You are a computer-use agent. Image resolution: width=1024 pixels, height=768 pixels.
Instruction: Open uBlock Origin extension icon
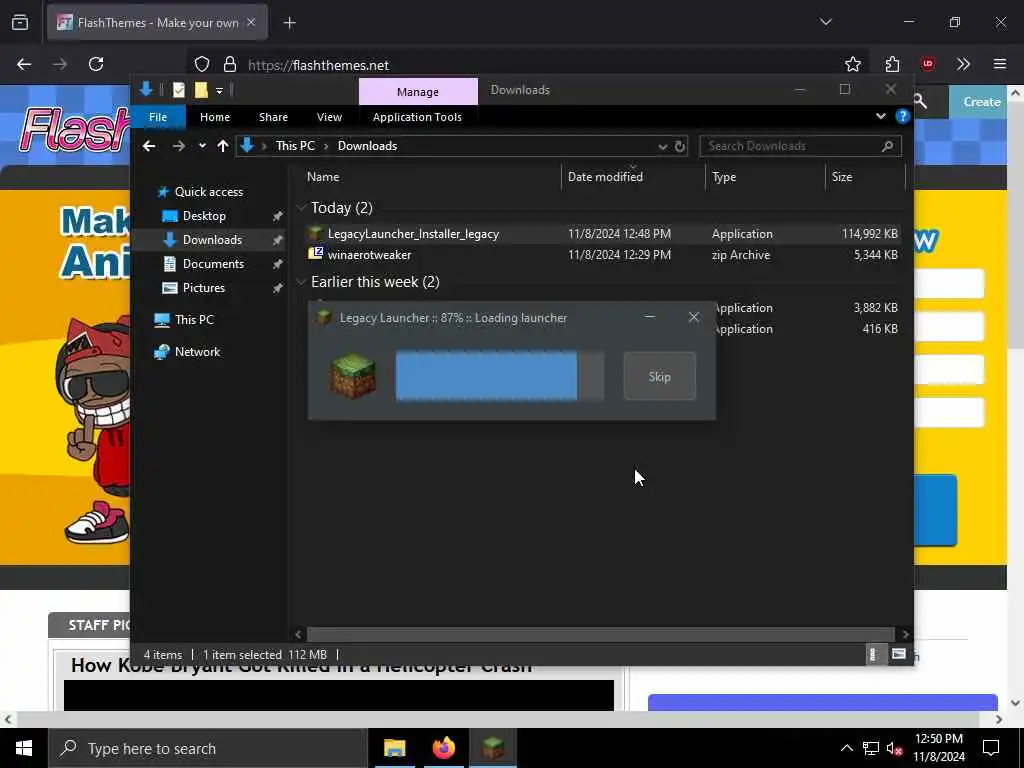tap(927, 64)
